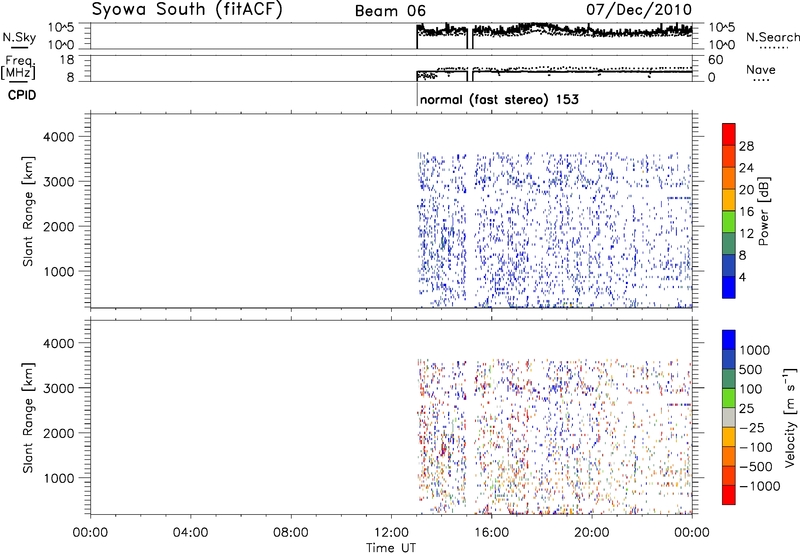Select the '500' label on Velocity colorbar

[751, 369]
